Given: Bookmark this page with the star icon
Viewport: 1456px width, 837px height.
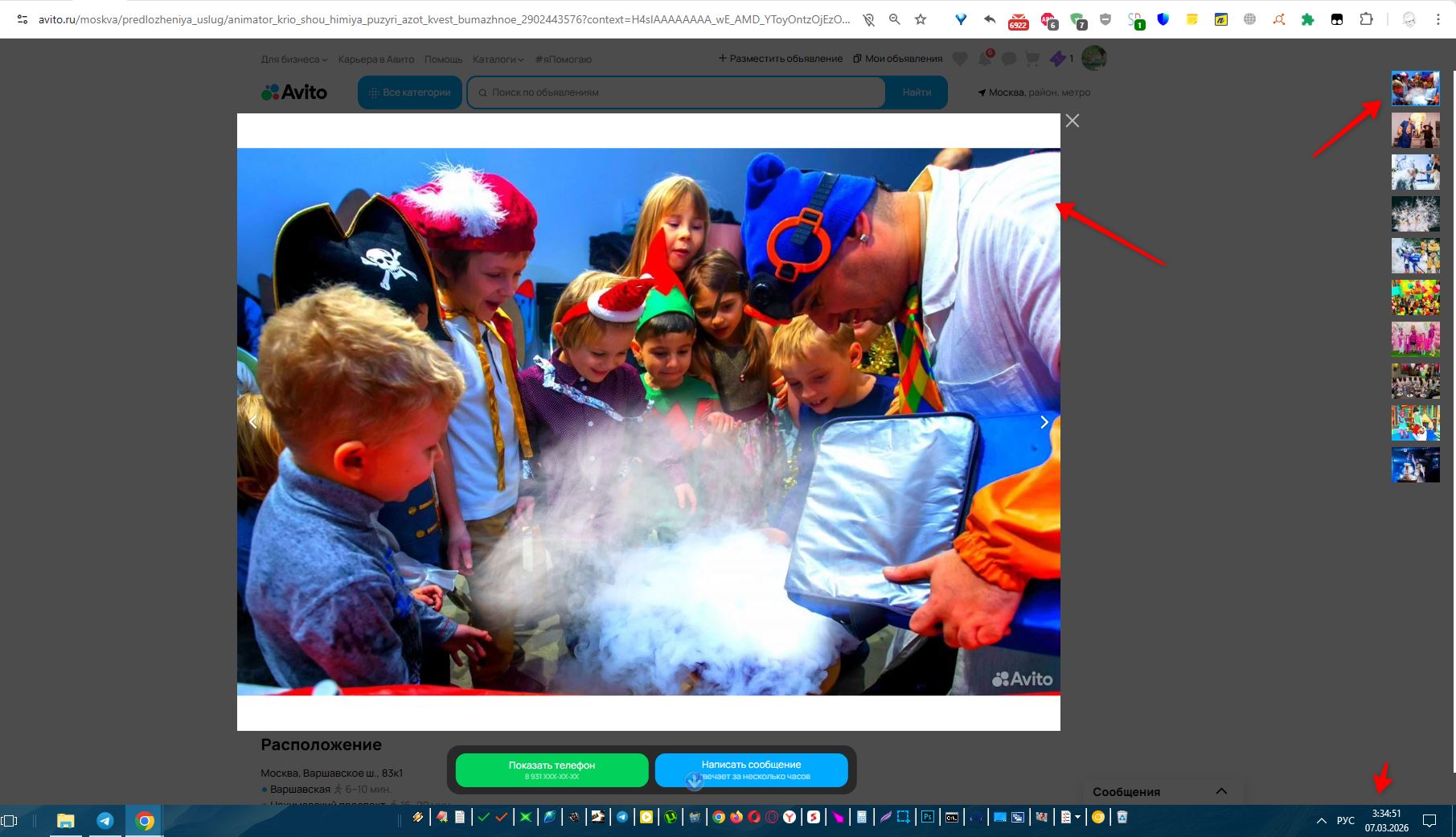Looking at the screenshot, I should coord(921,19).
